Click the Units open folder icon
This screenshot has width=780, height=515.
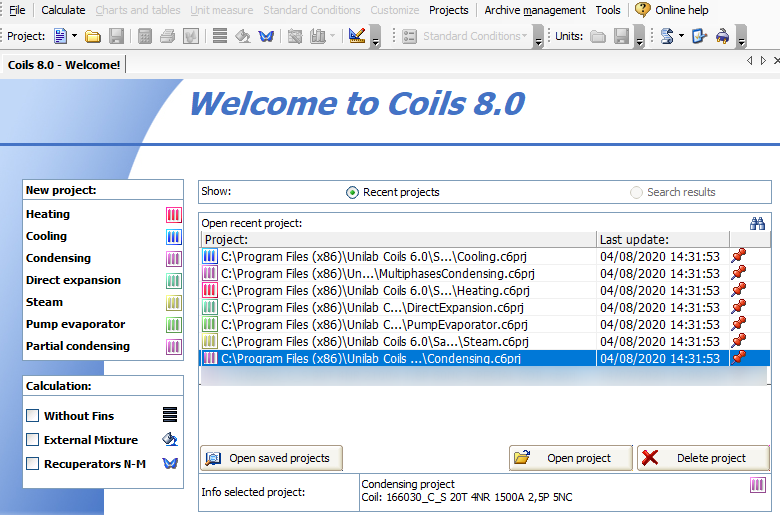point(598,36)
